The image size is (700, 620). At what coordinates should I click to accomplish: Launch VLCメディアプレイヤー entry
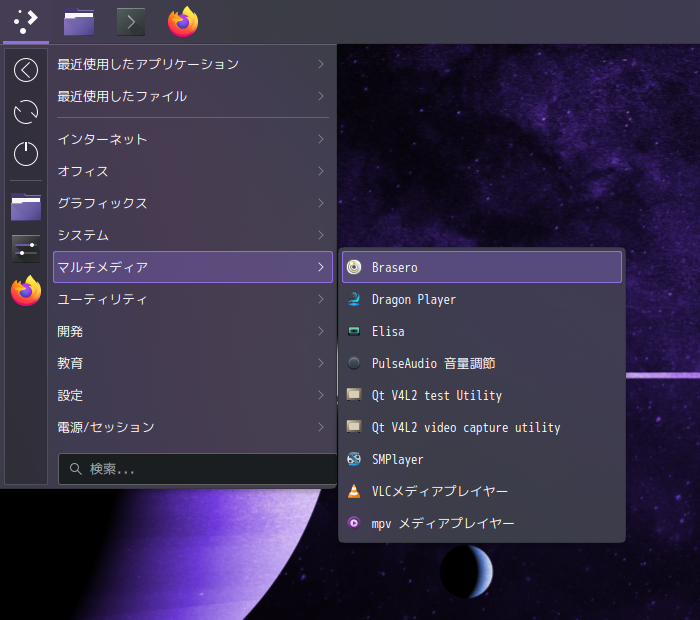click(x=482, y=491)
